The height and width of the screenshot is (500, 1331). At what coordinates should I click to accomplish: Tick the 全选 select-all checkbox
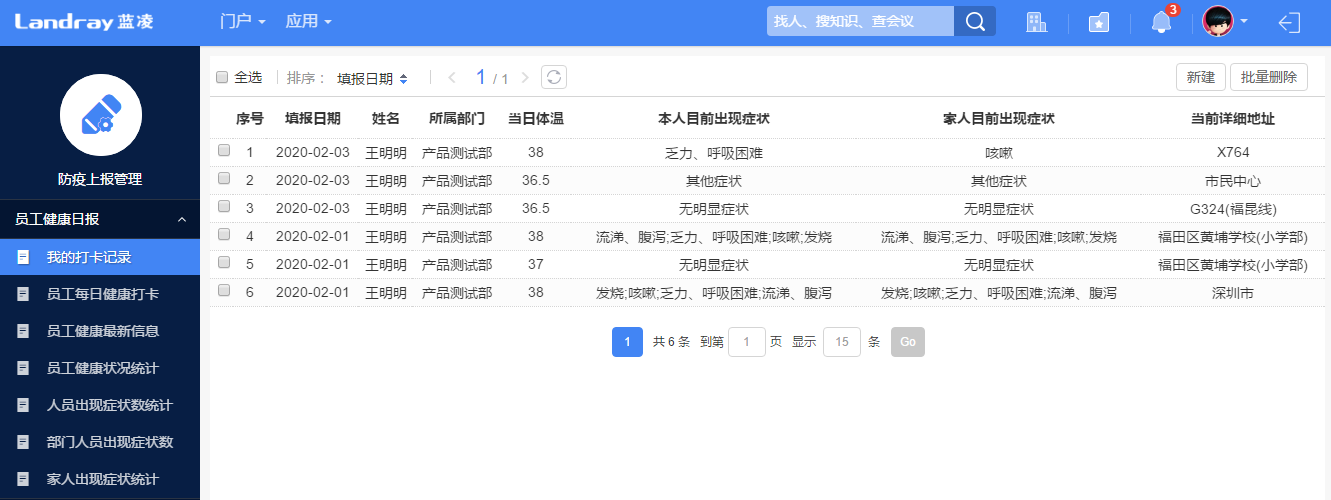(x=222, y=77)
